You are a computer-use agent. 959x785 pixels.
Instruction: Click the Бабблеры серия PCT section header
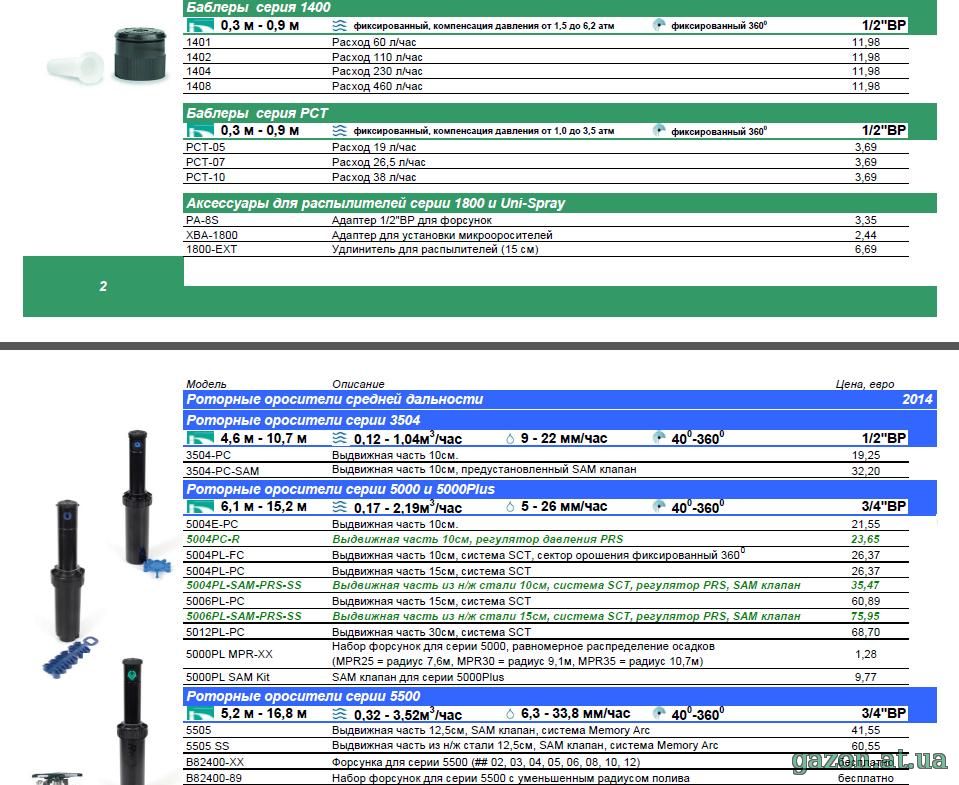(x=560, y=113)
